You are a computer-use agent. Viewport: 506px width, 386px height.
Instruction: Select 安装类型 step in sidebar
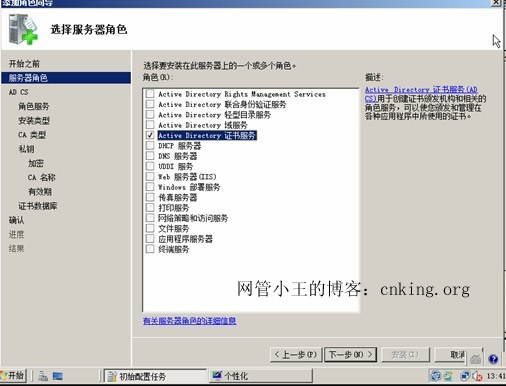34,120
